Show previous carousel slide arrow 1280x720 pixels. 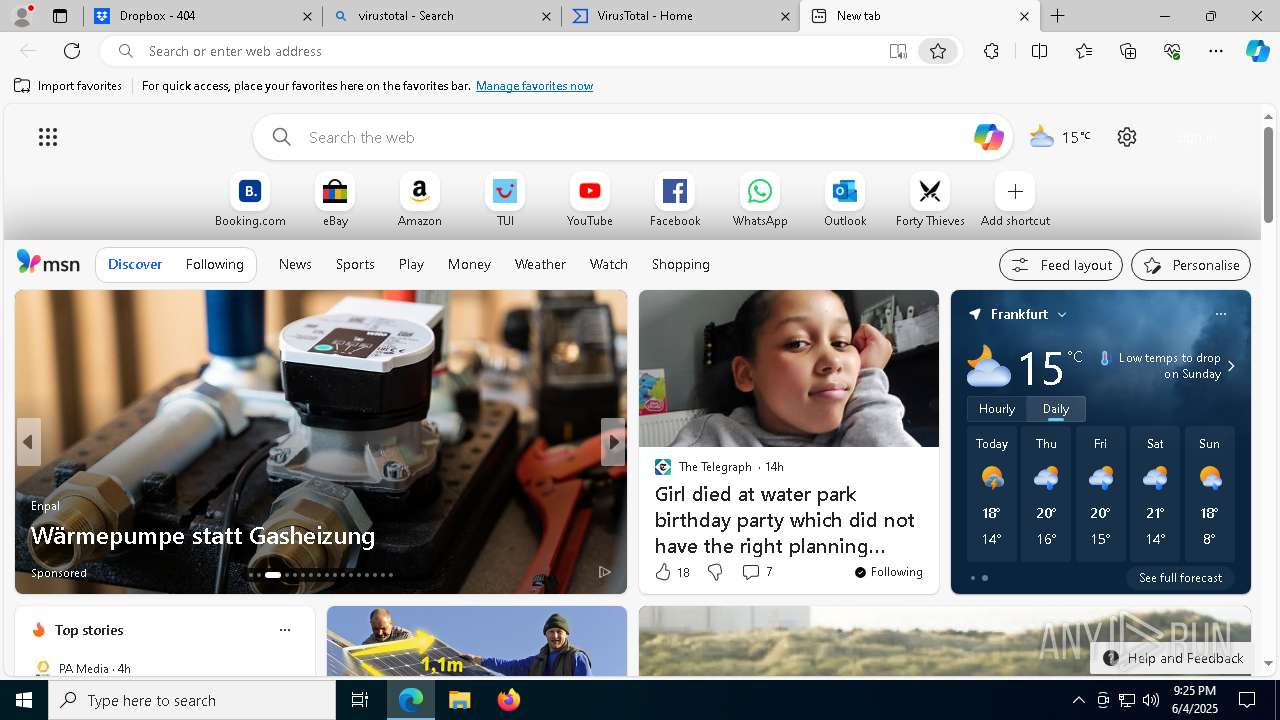pos(28,442)
